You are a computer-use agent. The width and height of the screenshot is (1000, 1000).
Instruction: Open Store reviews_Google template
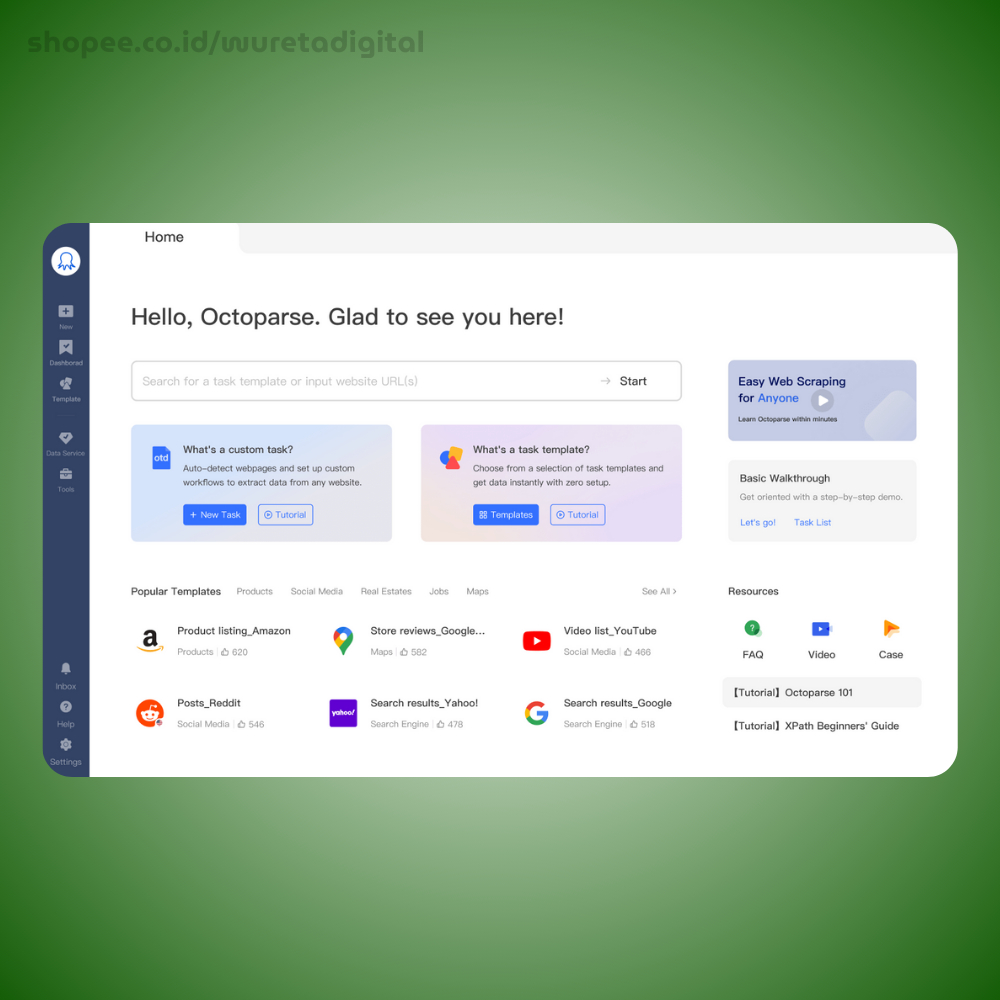coord(427,631)
